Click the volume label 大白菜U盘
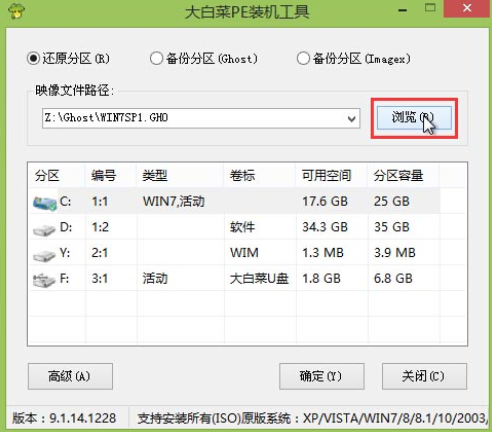The width and height of the screenshot is (492, 432). point(259,278)
